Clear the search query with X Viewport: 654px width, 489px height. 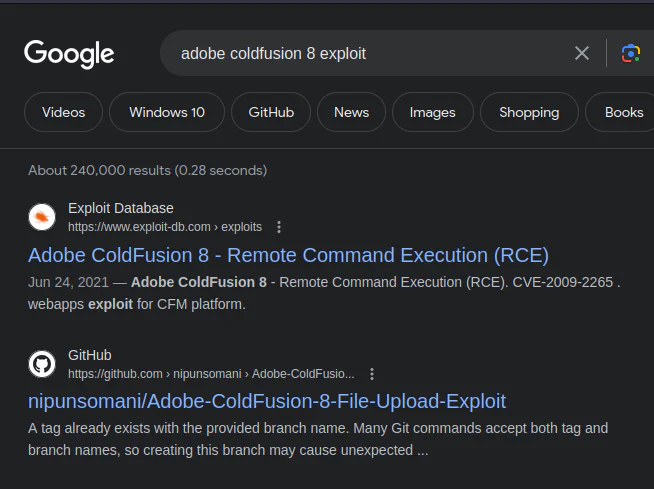(x=582, y=53)
